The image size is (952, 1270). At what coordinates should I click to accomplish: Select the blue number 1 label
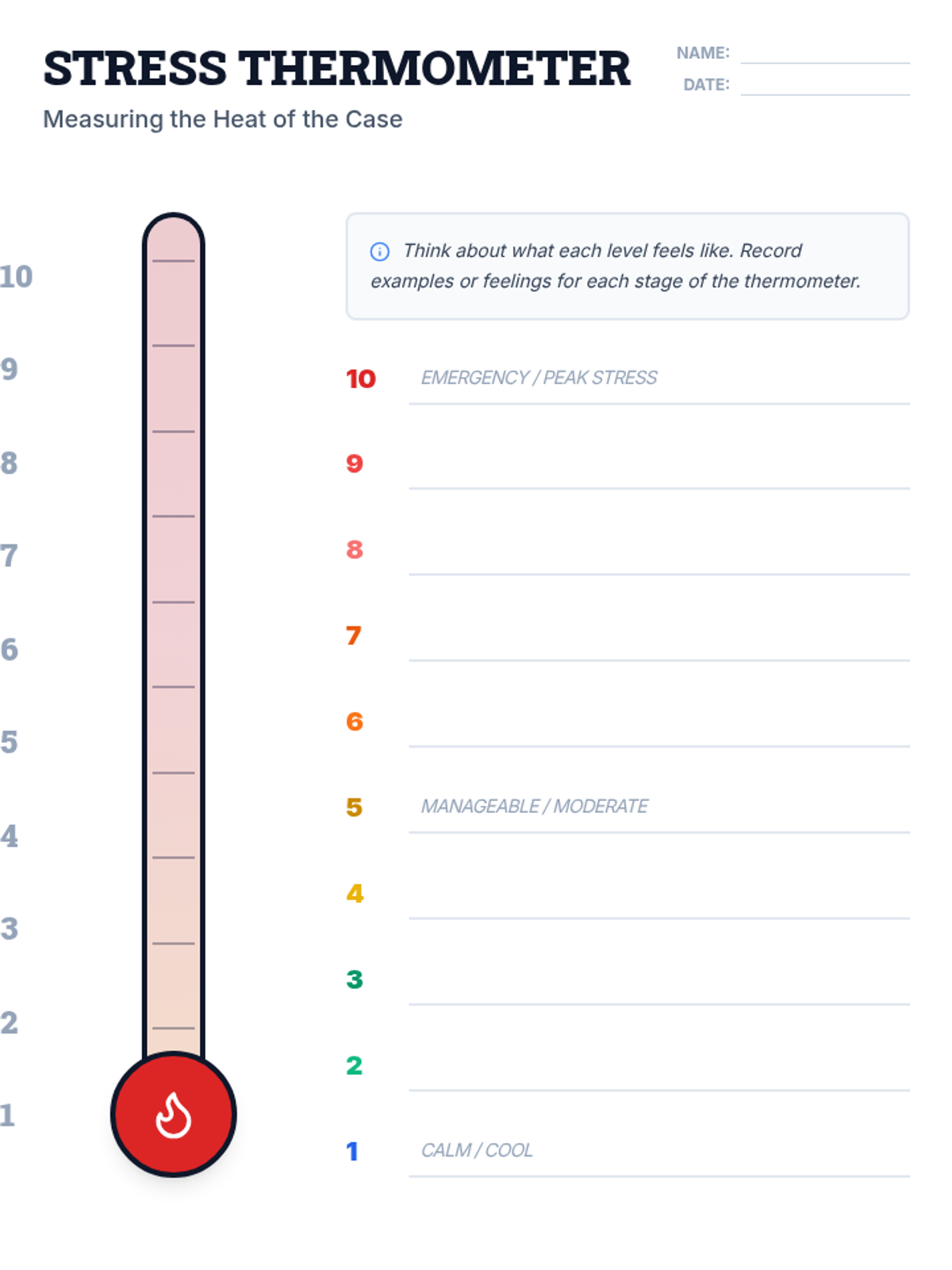click(353, 1152)
